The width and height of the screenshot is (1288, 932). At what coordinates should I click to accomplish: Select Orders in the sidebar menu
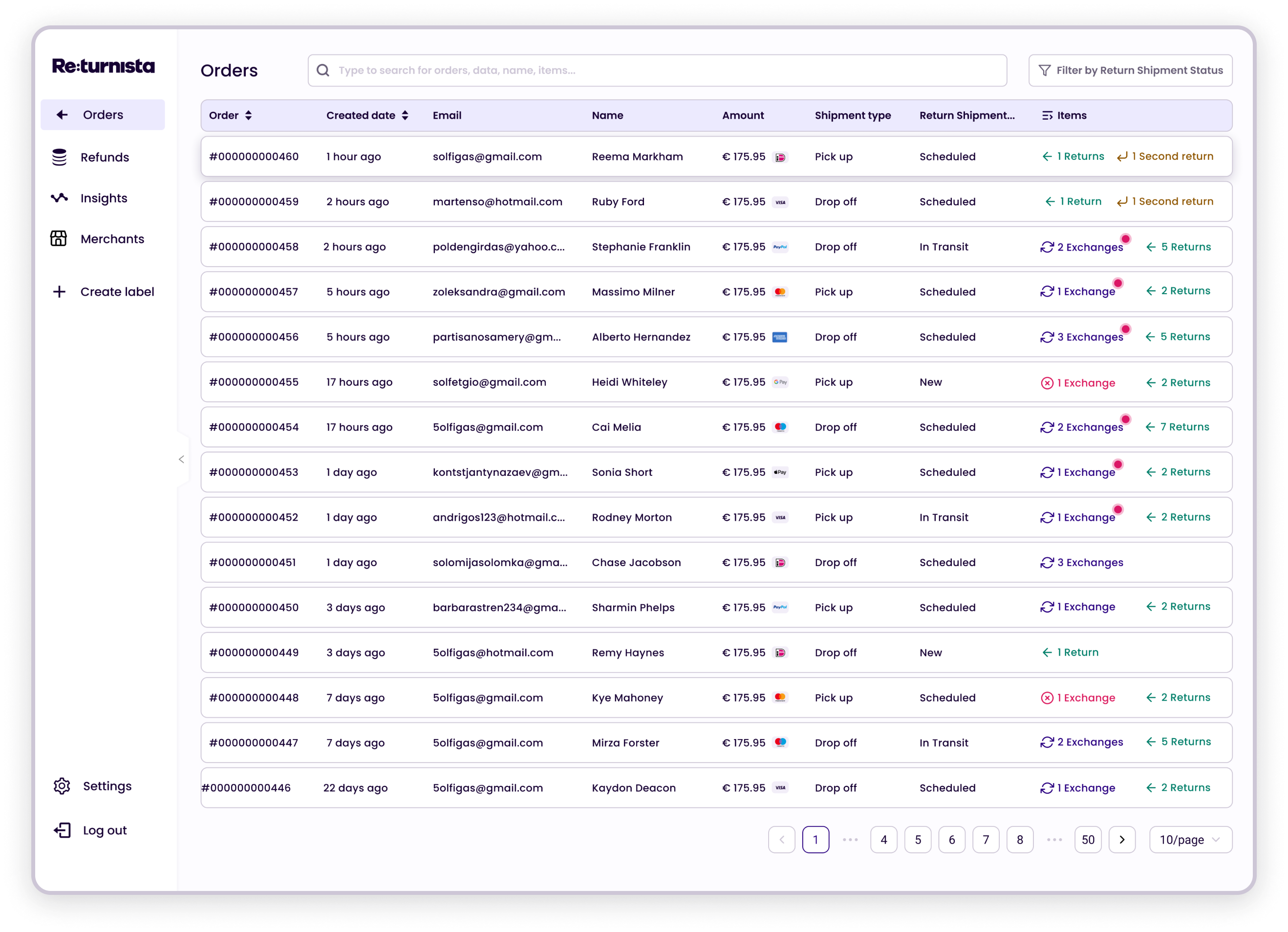click(103, 115)
